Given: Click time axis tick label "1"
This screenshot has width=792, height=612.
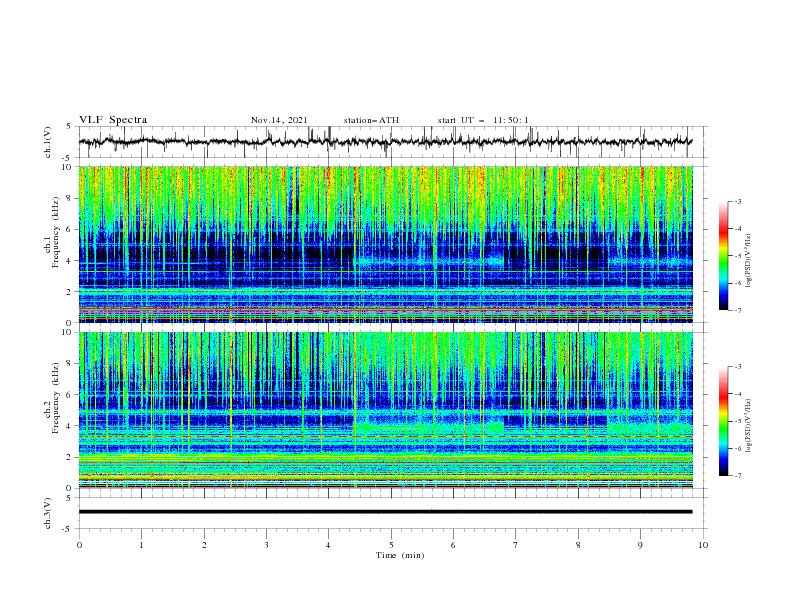Looking at the screenshot, I should click(x=142, y=545).
